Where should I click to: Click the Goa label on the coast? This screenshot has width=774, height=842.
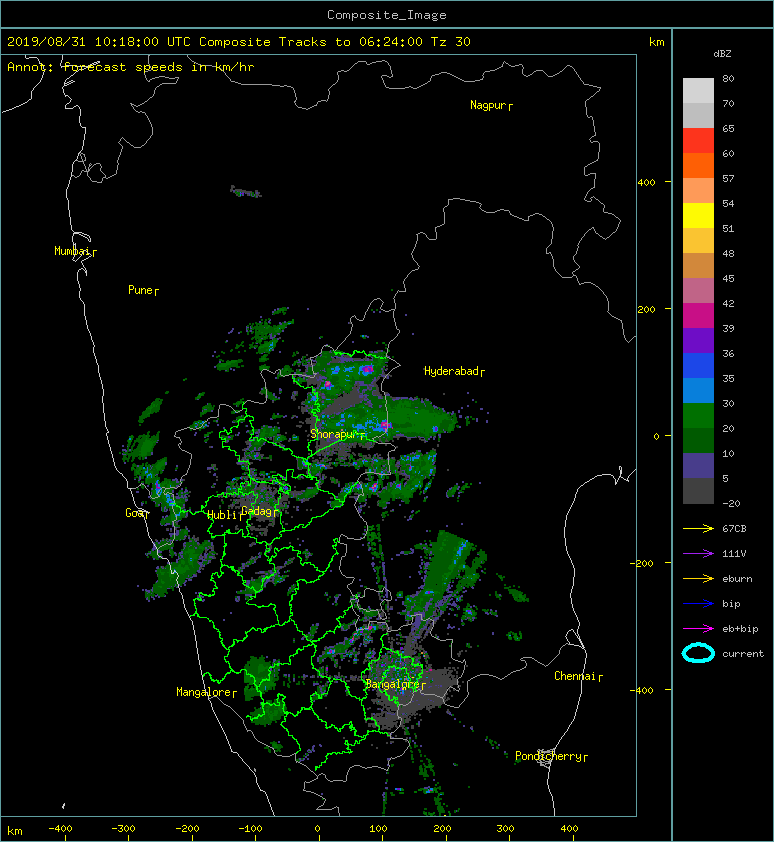click(137, 513)
